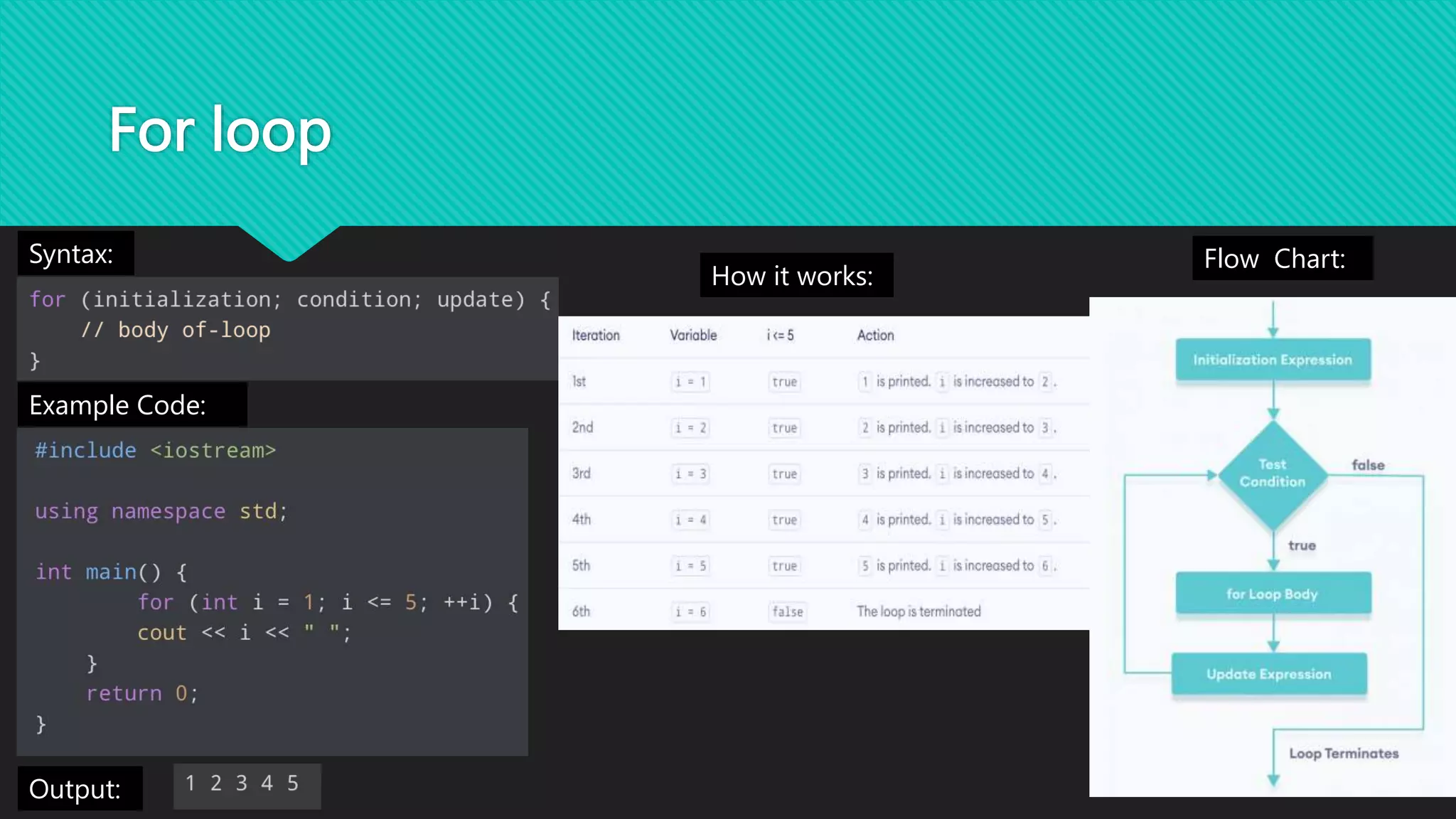The height and width of the screenshot is (819, 1456).
Task: Click the 'true' cell in the 5th row
Action: (x=785, y=566)
